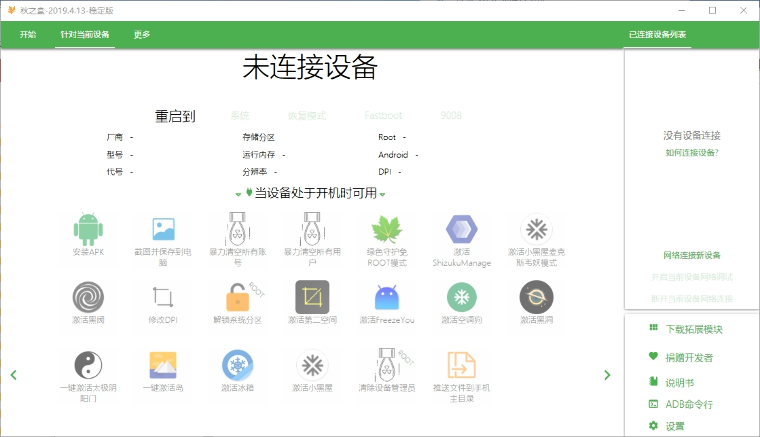Open the 更多 tab
Image resolution: width=760 pixels, height=437 pixels.
click(142, 34)
